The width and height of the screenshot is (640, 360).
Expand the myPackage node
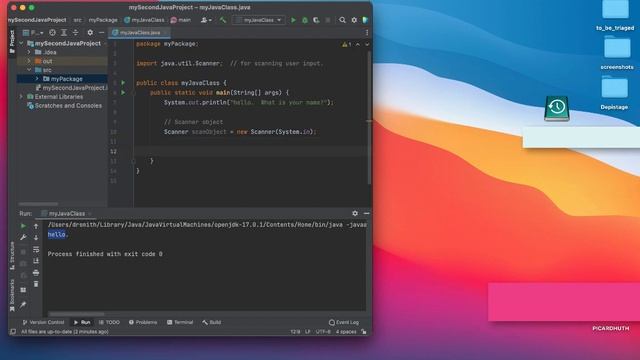[x=37, y=79]
